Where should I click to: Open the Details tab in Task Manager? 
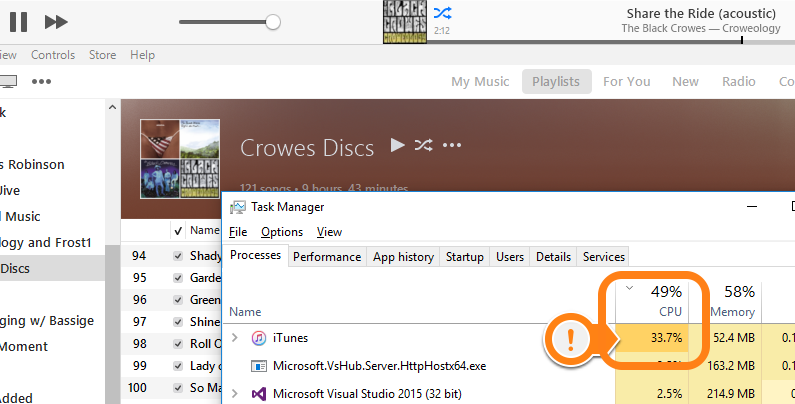(x=553, y=257)
